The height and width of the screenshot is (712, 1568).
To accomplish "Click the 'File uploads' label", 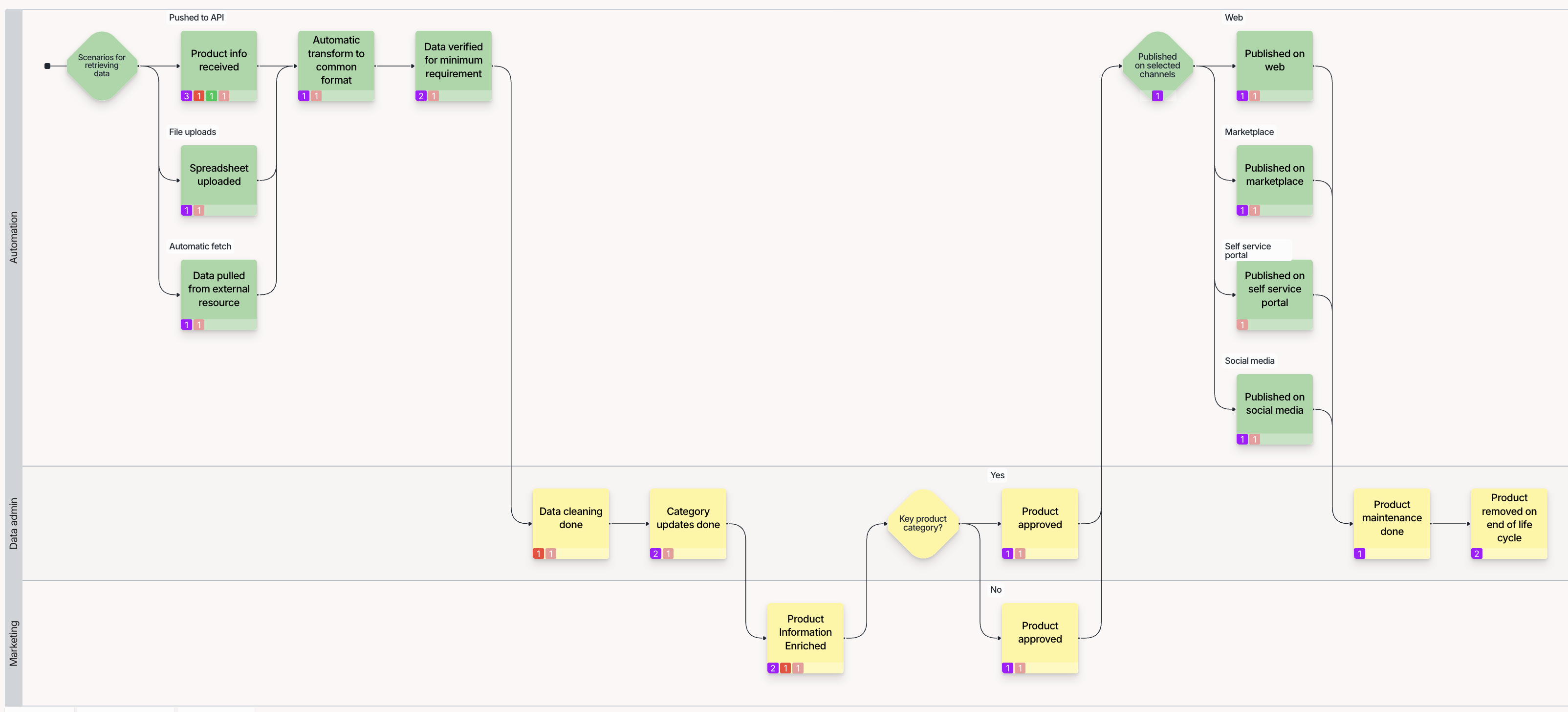I will point(193,132).
